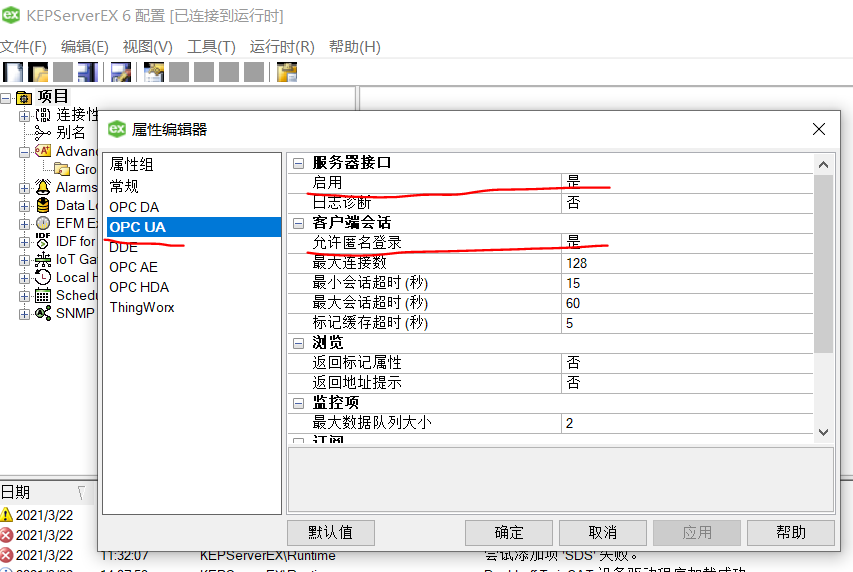
Task: Click the ex logo in 属性编辑器 dialog title
Action: [x=117, y=129]
